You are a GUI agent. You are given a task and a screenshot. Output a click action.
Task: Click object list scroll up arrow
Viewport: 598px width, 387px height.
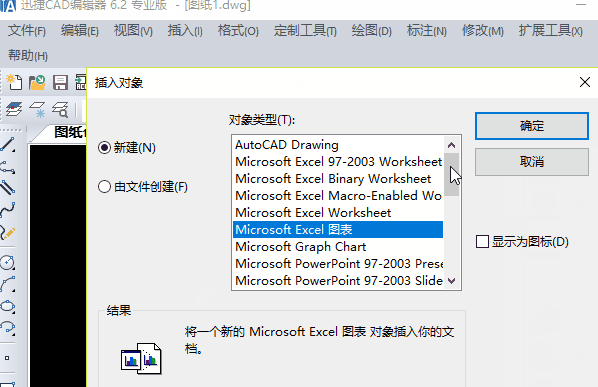click(452, 145)
